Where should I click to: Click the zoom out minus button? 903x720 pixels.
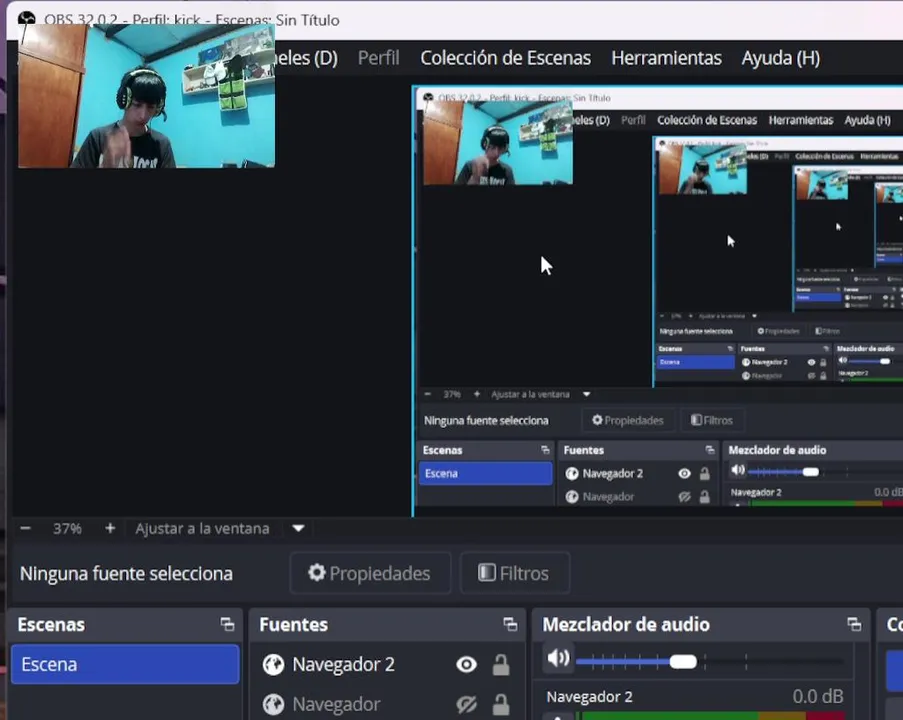pos(25,528)
